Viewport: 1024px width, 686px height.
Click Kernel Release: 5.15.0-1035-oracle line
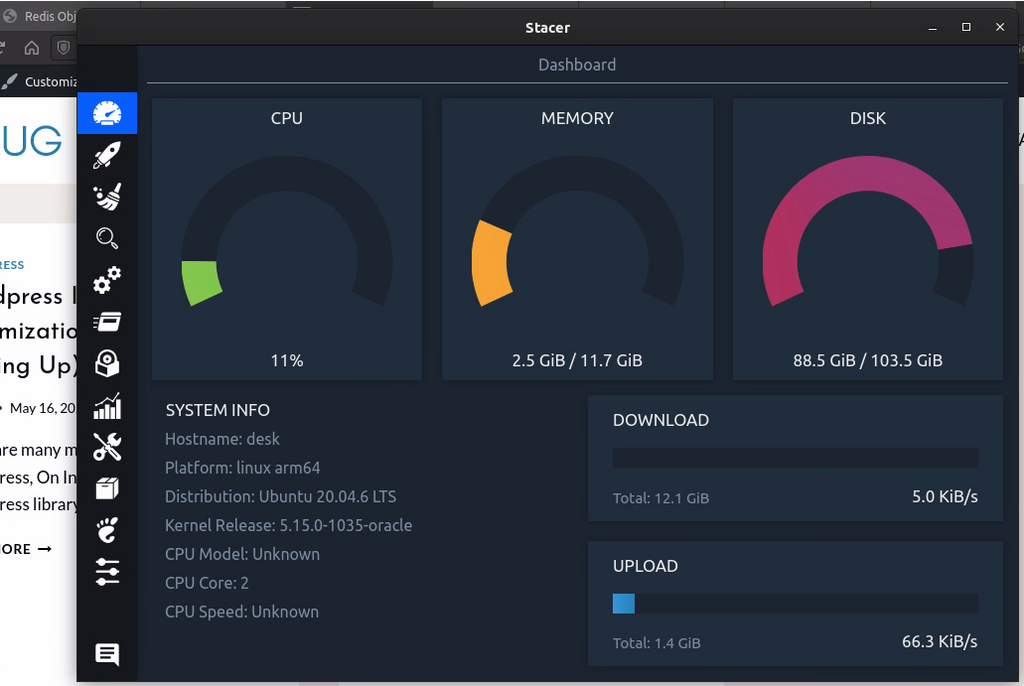[x=288, y=525]
